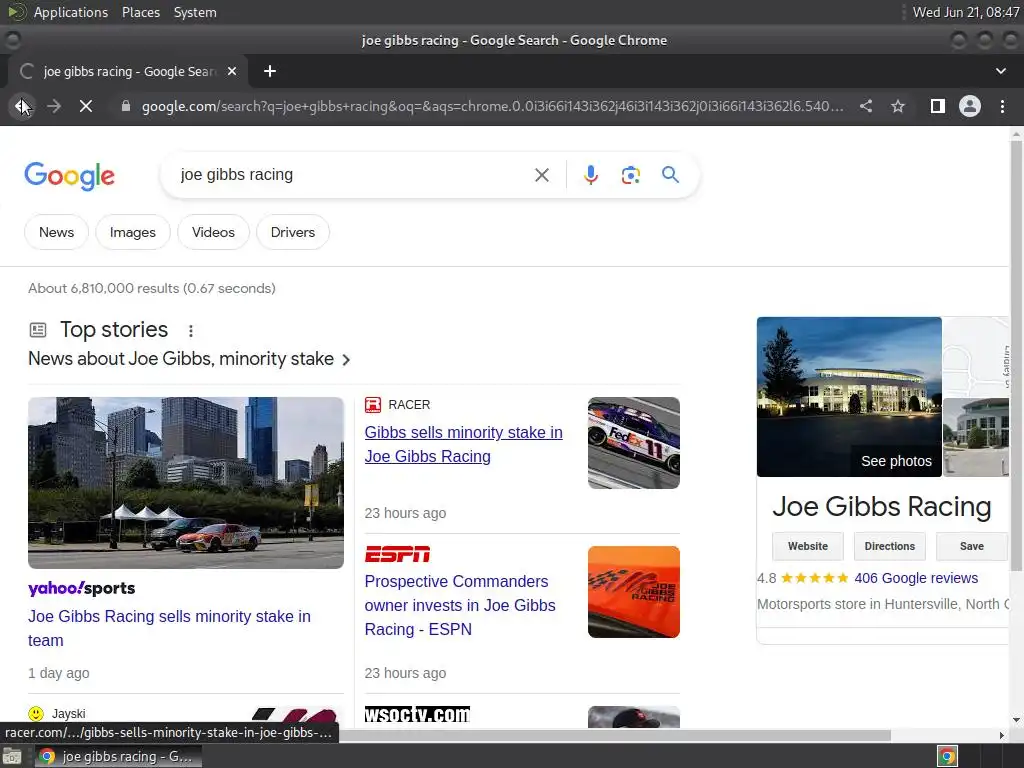Select the Videos filter chip
This screenshot has width=1024, height=768.
213,232
